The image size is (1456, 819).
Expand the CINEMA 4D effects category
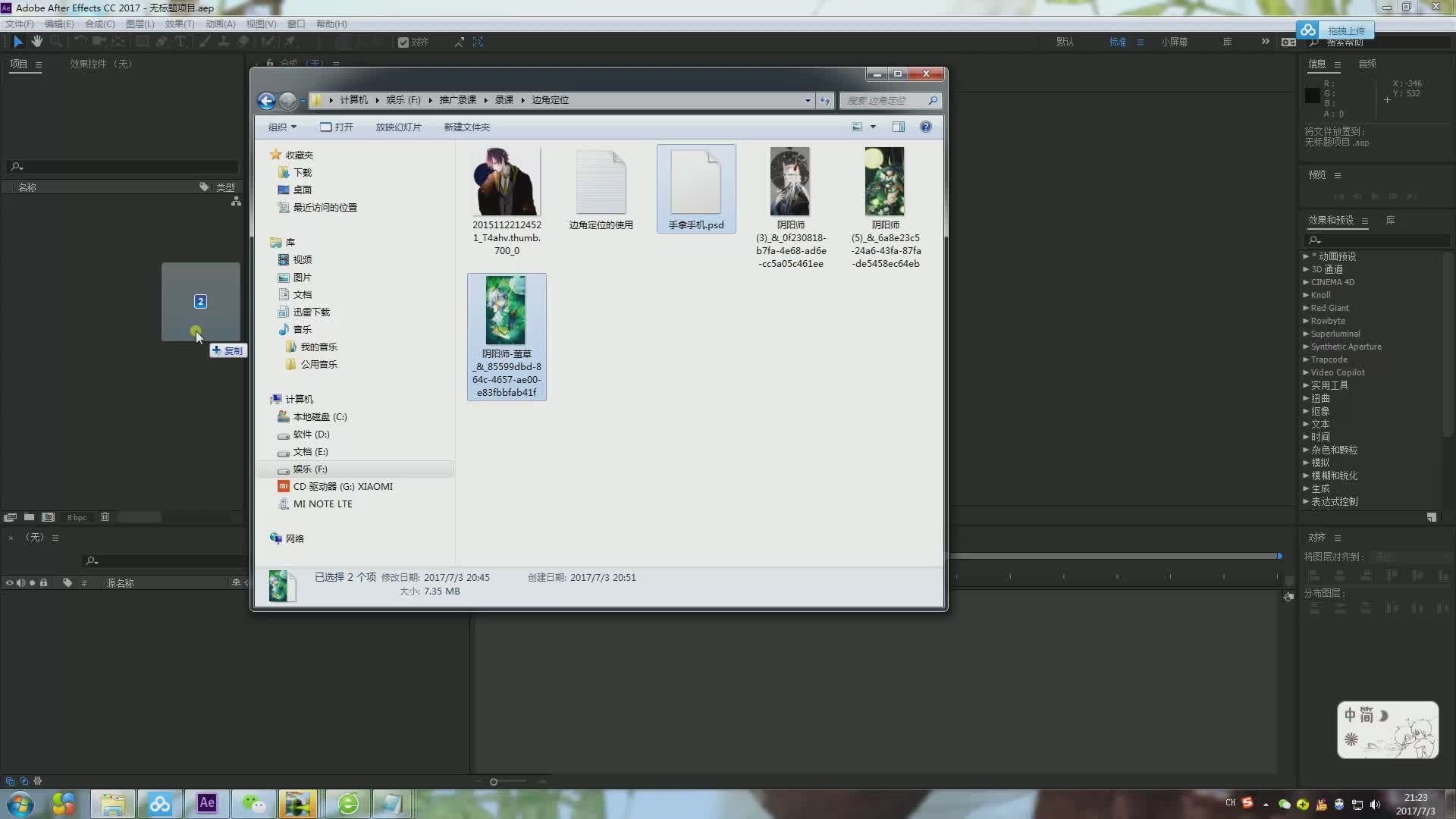tap(1306, 282)
